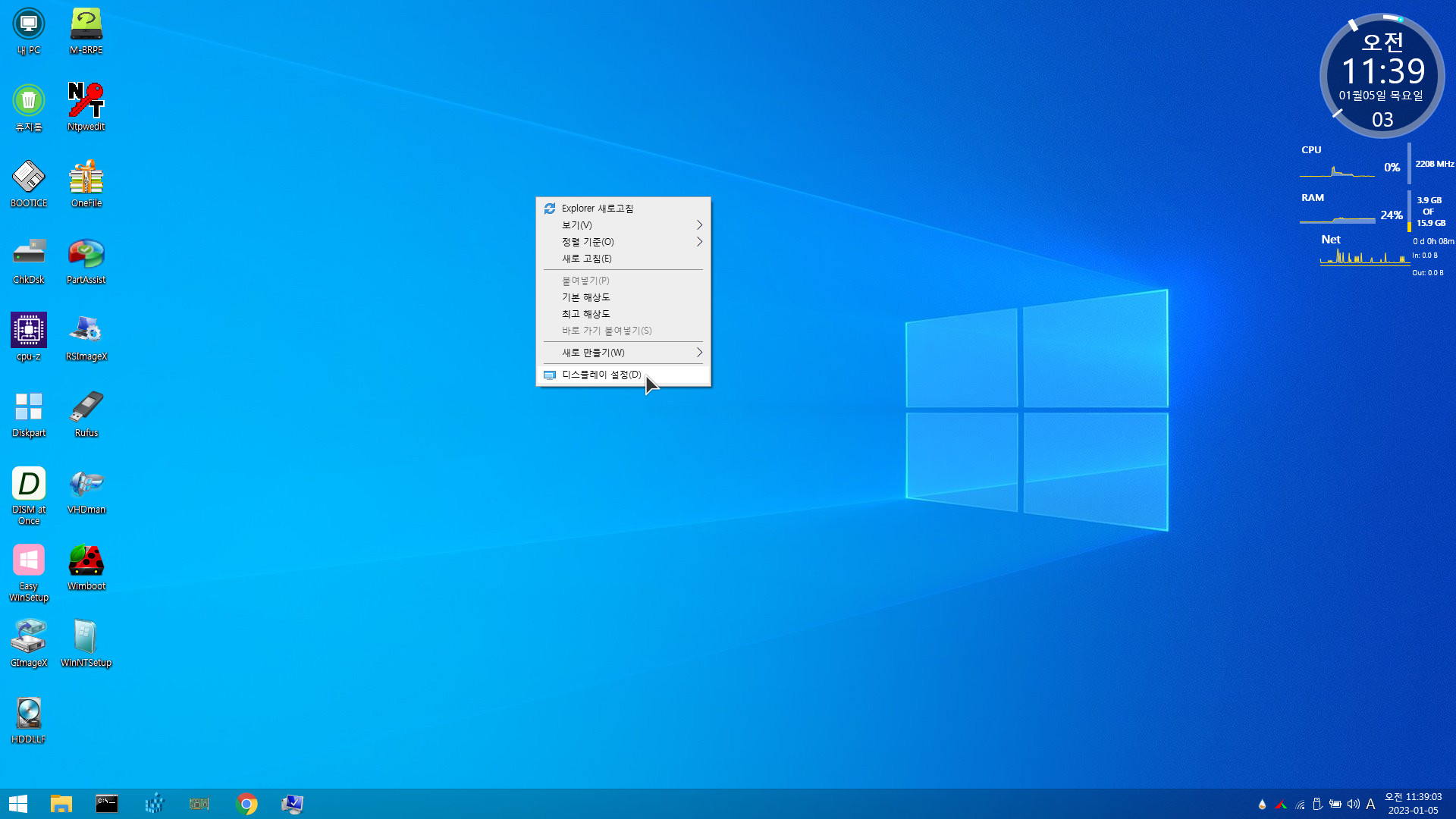Select the BOOTICE desktop icon

[x=29, y=184]
